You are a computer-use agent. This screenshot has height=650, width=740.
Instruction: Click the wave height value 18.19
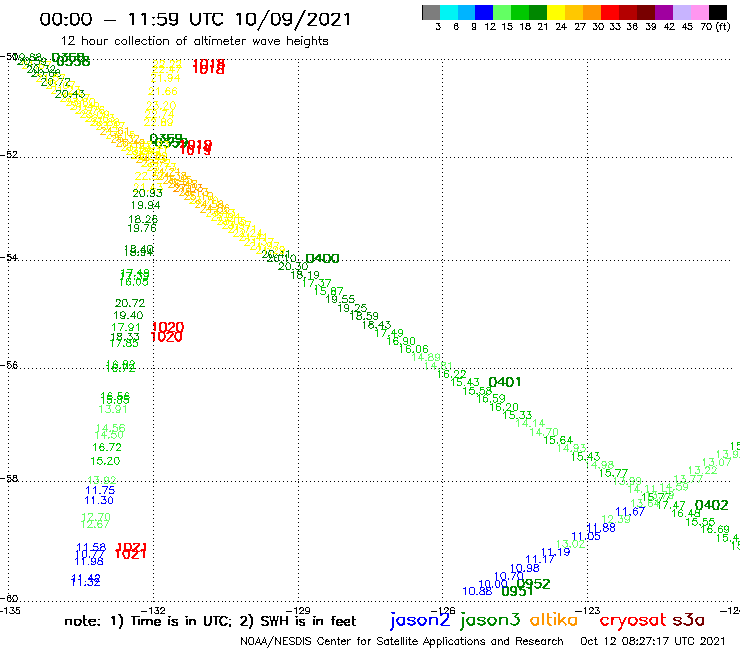coord(304,275)
